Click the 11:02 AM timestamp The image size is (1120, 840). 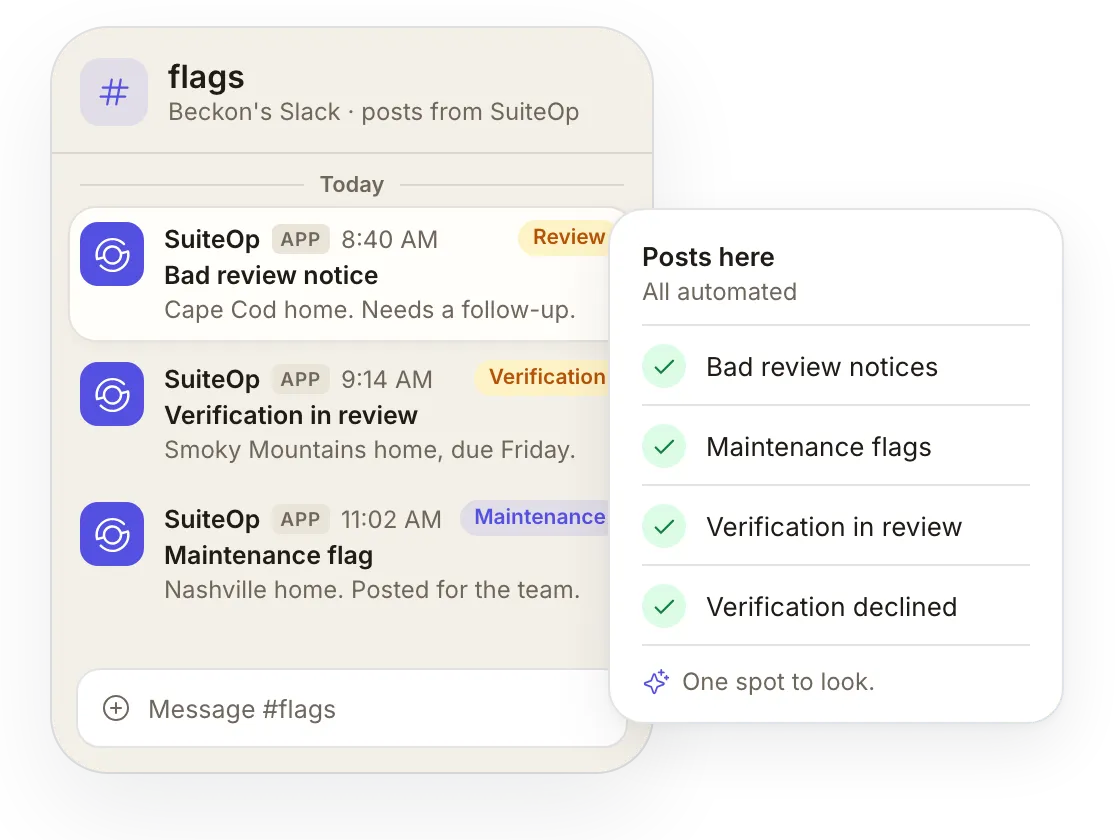pos(391,519)
